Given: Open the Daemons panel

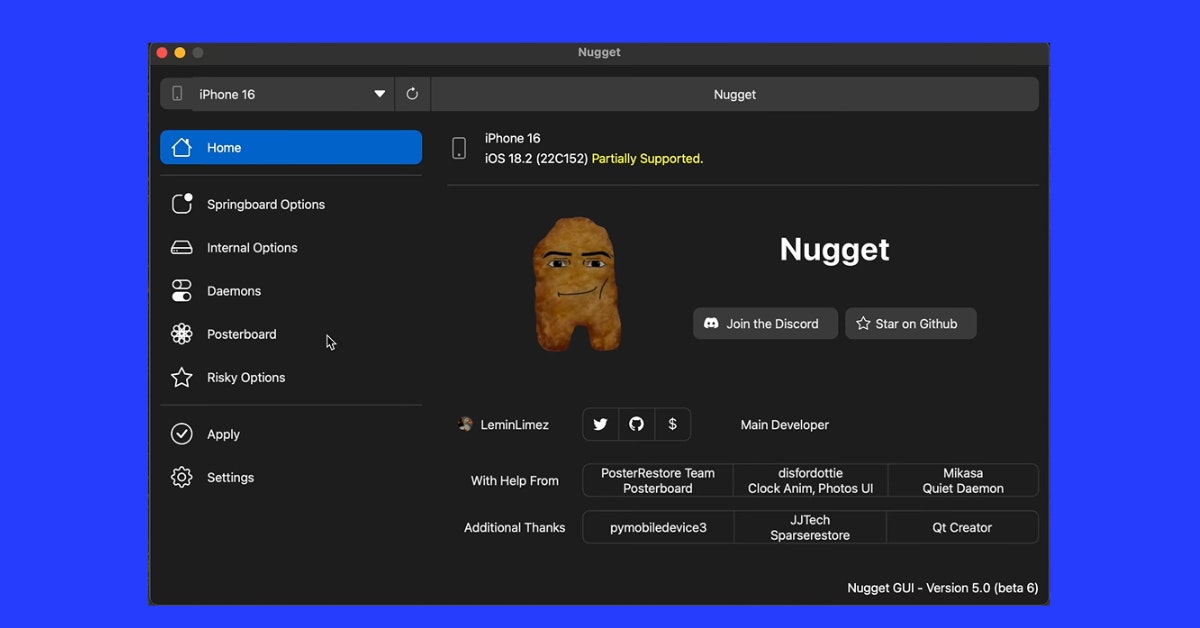Looking at the screenshot, I should coord(234,290).
